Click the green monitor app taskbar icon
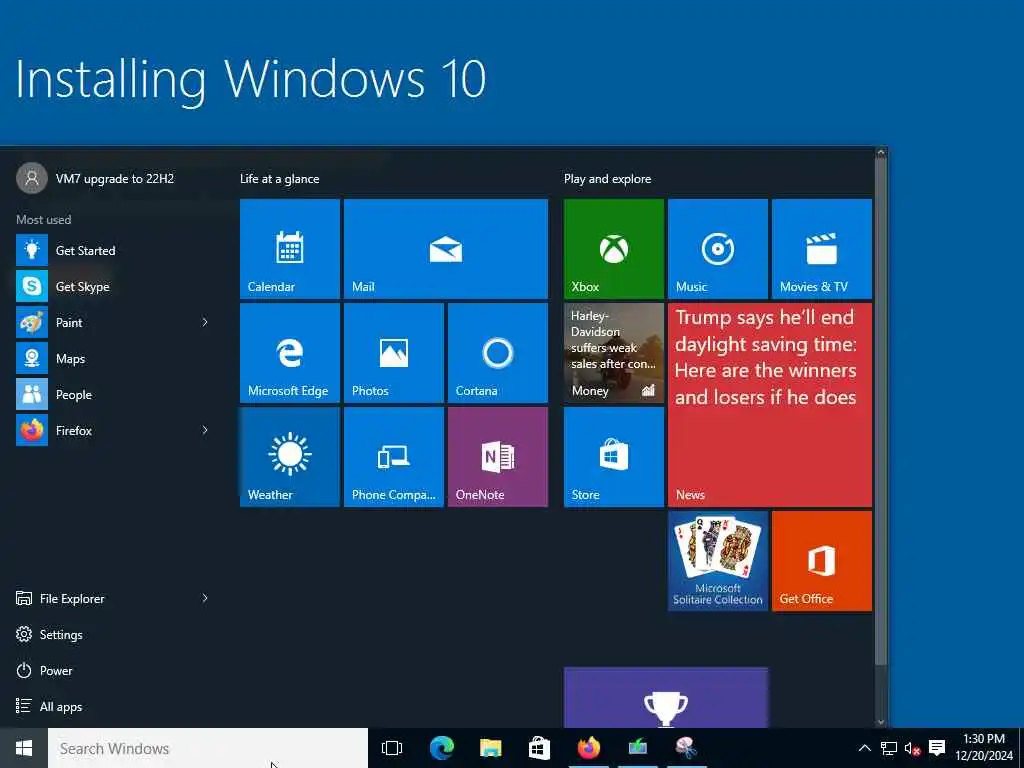The width and height of the screenshot is (1024, 768). (x=637, y=748)
